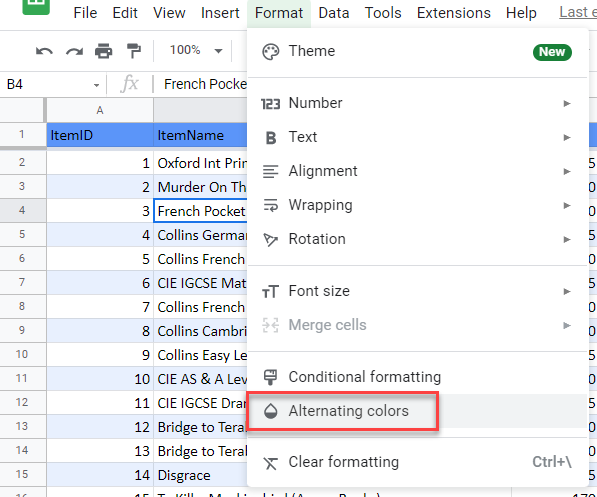Open the Data menu
Viewport: 597px width, 497px height.
click(334, 13)
